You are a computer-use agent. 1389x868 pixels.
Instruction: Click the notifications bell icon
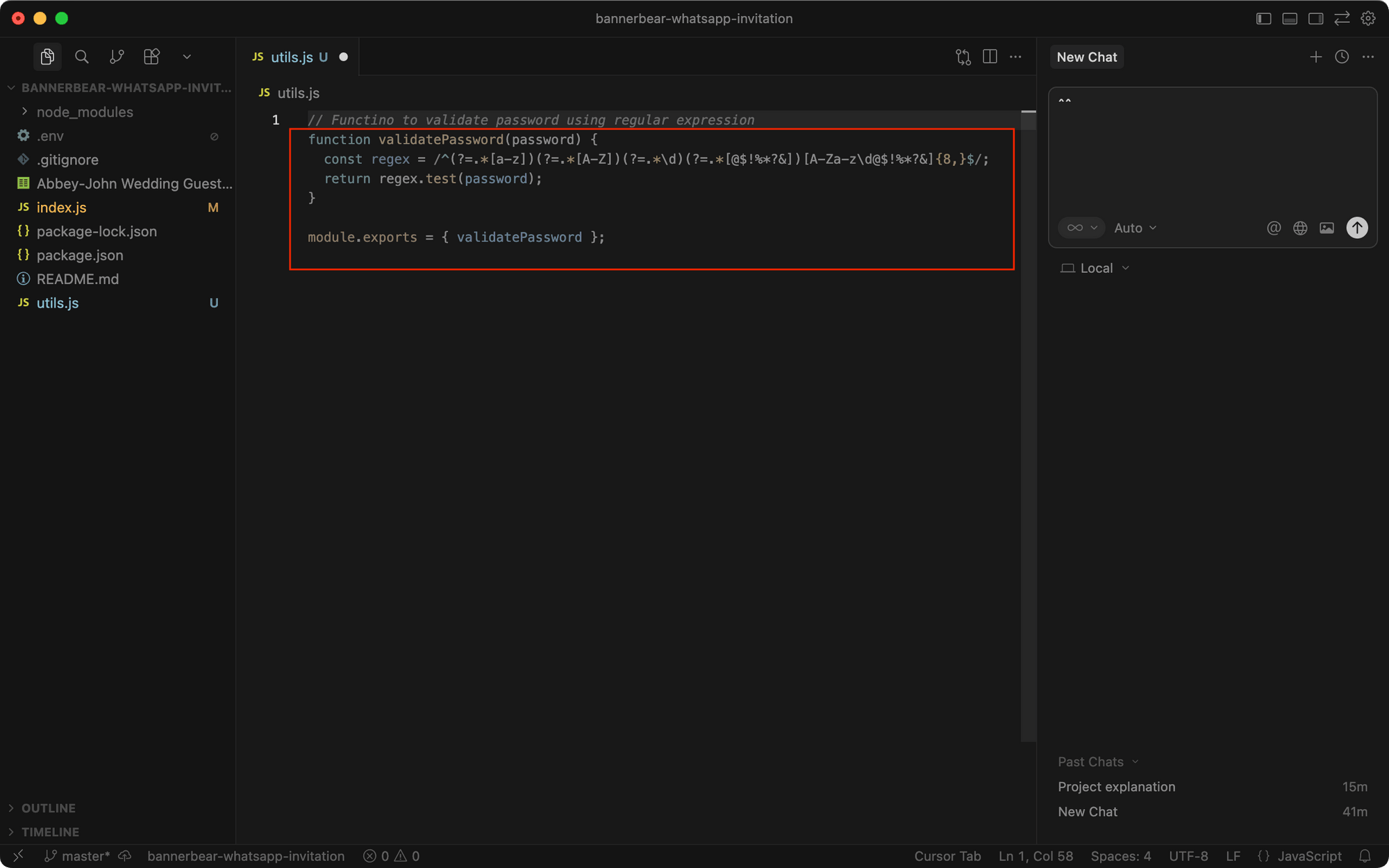coord(1367,856)
